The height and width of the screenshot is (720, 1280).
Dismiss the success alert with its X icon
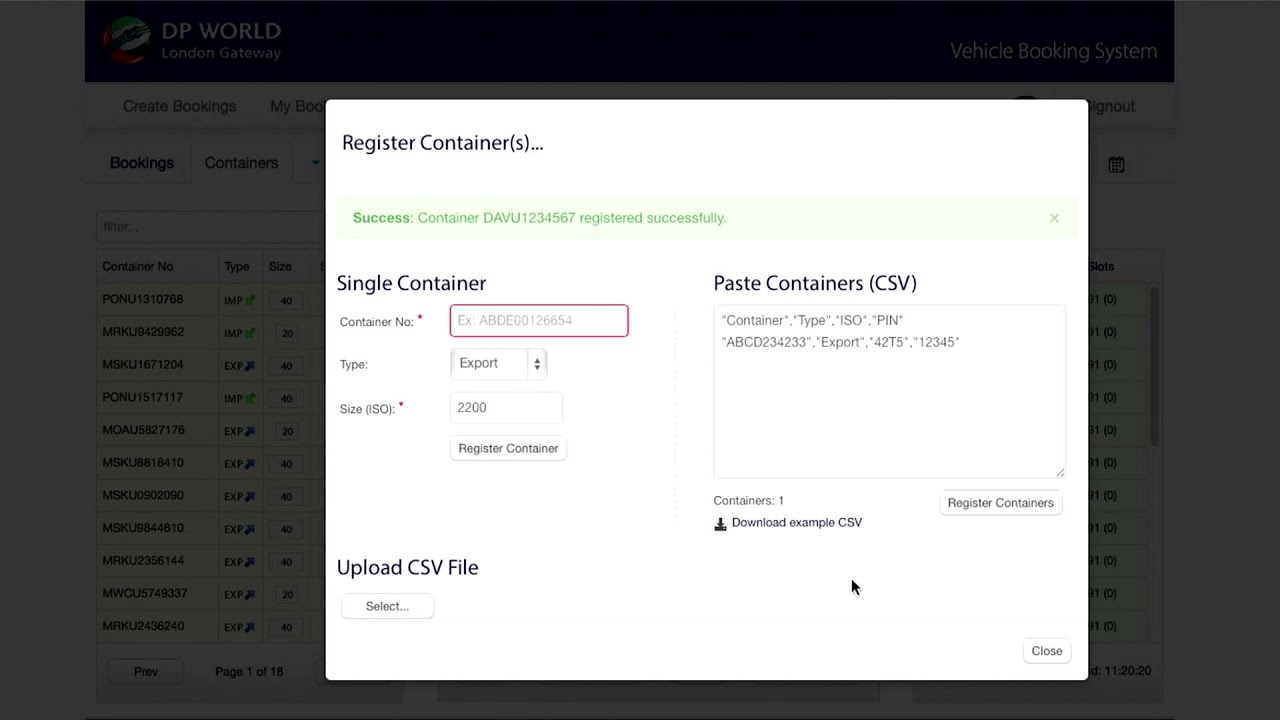pos(1054,218)
